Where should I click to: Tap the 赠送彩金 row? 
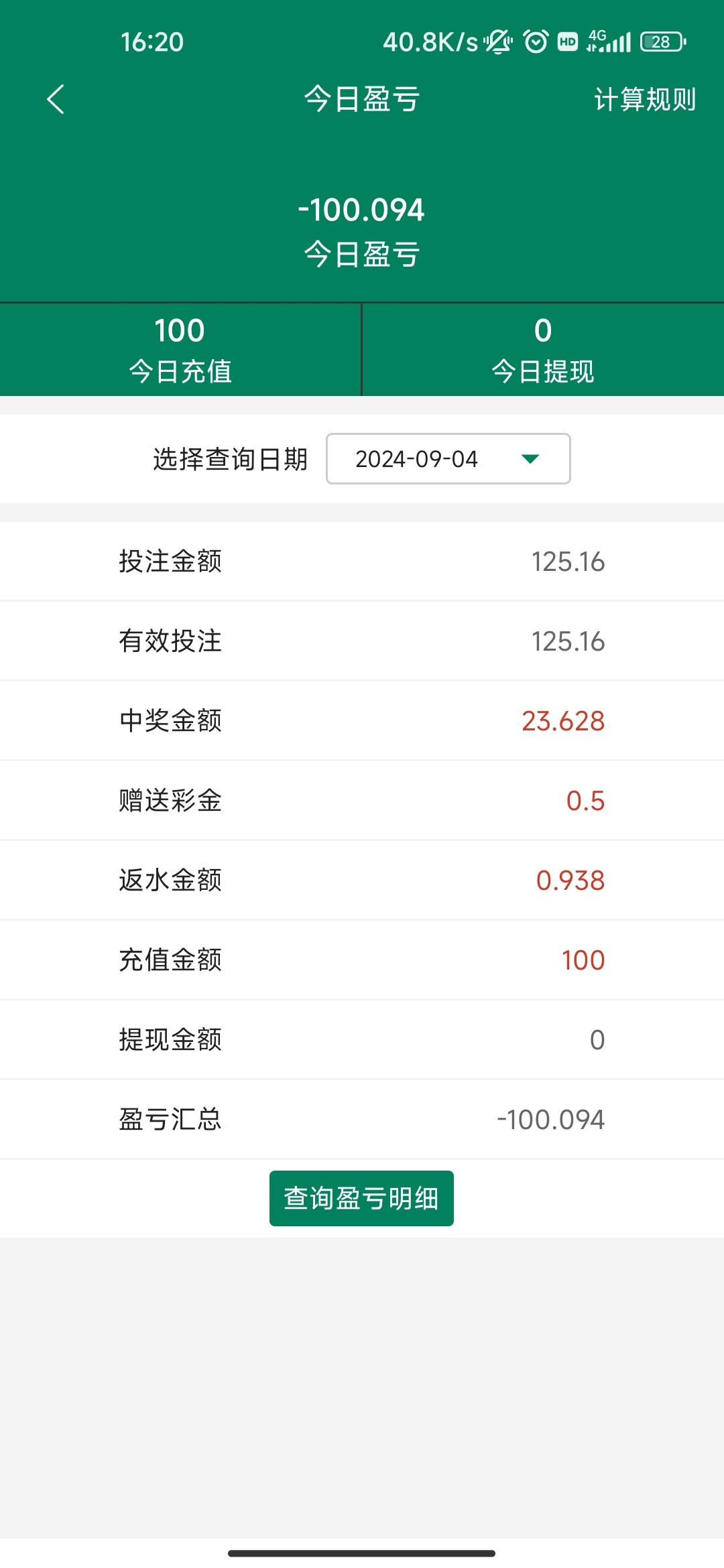click(362, 801)
